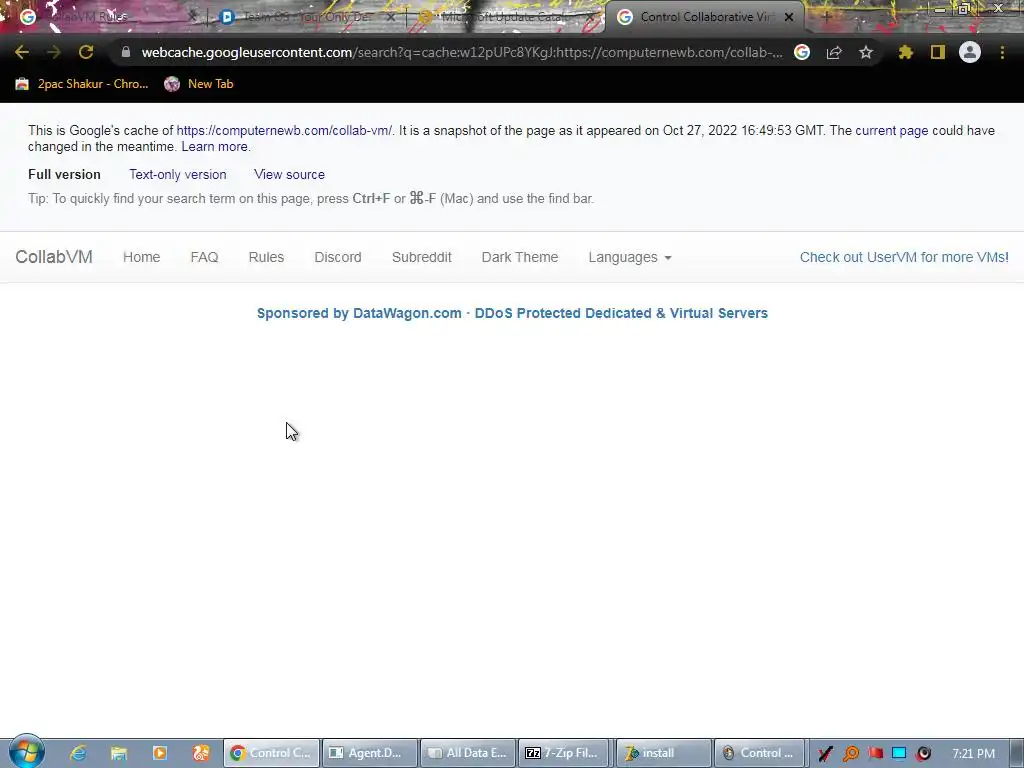
Task: Click Check out UserVM for more VMs
Action: pos(904,257)
